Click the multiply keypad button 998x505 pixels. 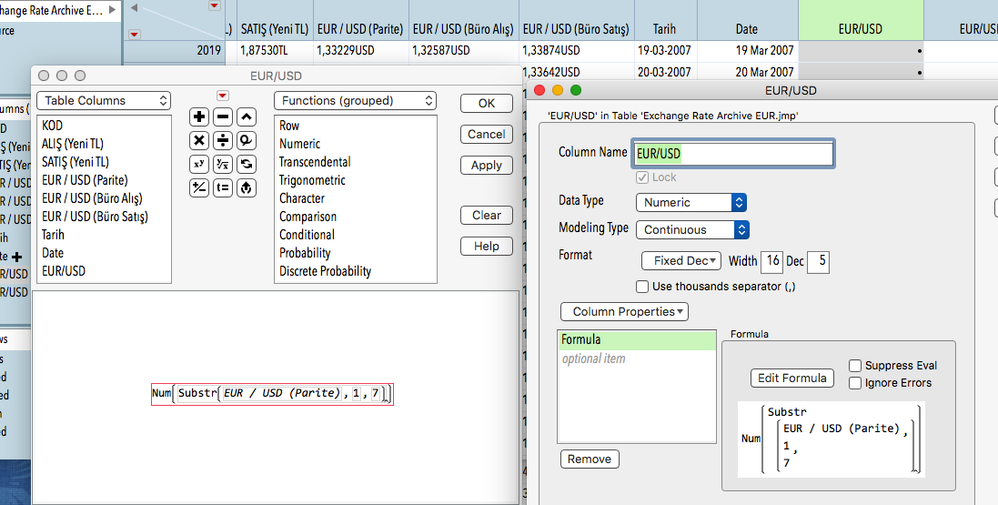tap(199, 141)
